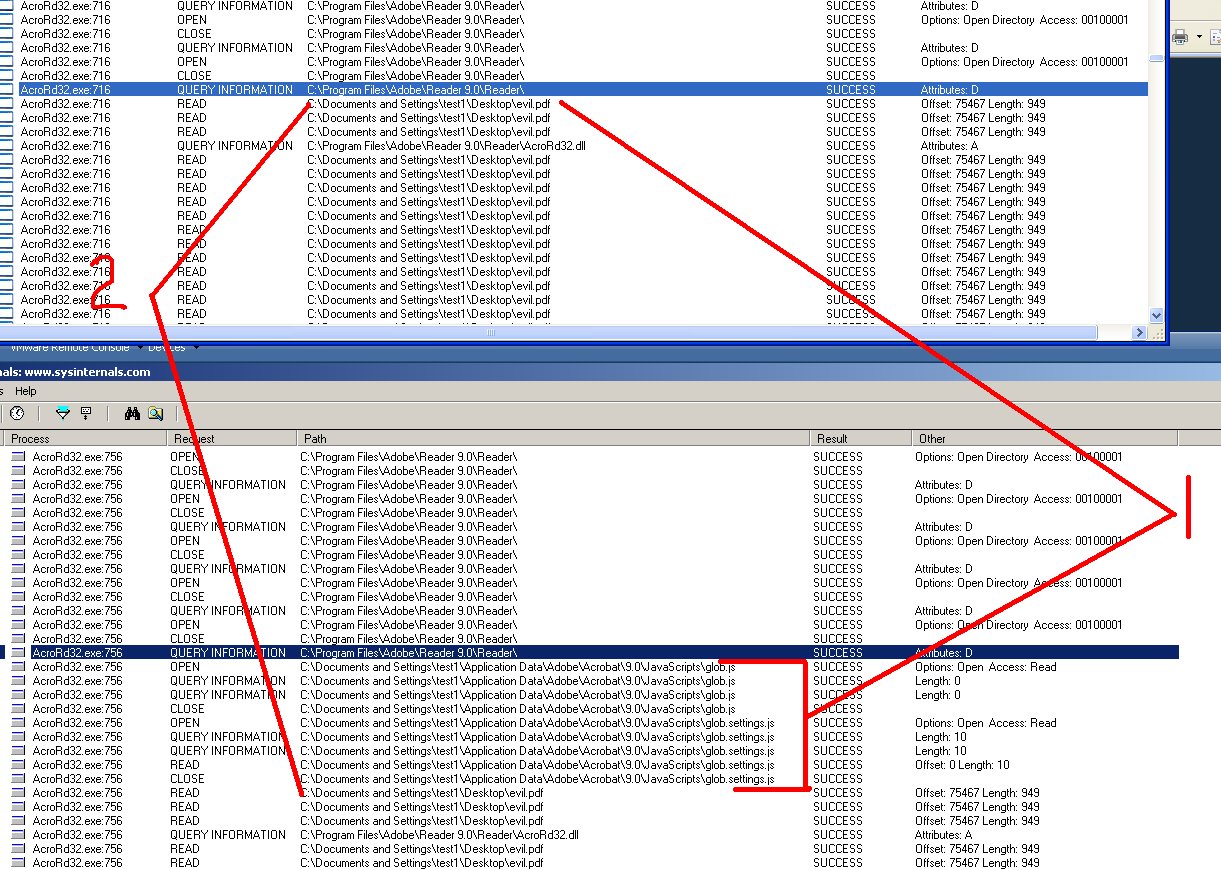
Task: Click the upper window's vertical scrollbar thumb
Action: (1157, 58)
